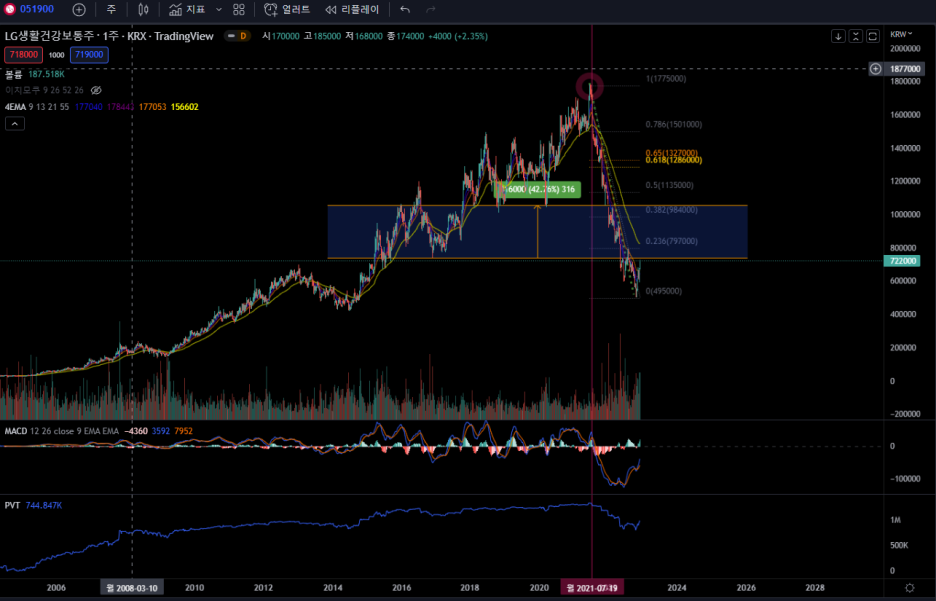The image size is (936, 601).
Task: Click the 1877000 crosshair price label
Action: point(905,69)
